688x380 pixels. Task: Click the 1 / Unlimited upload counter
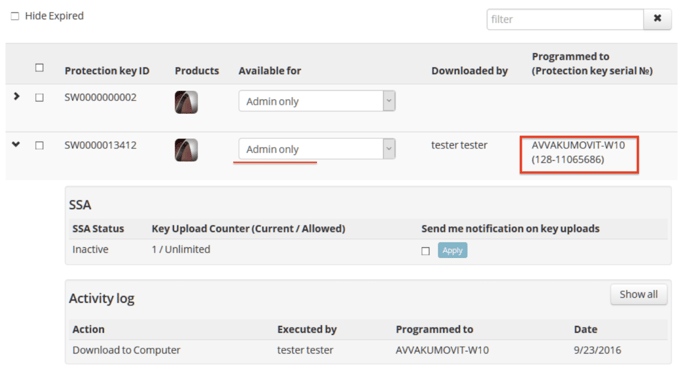point(181,249)
